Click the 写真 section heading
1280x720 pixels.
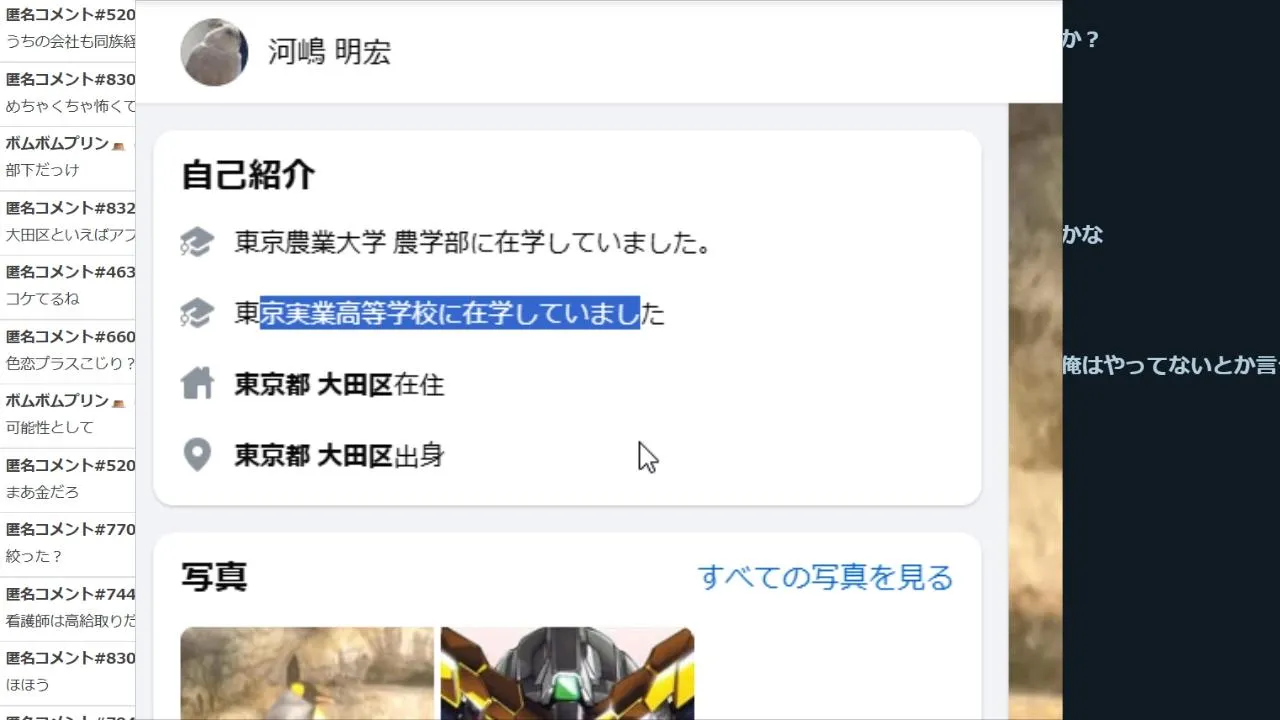[214, 577]
